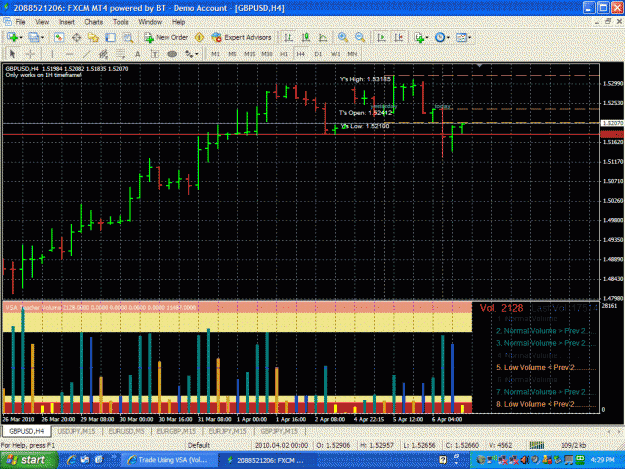This screenshot has width=625, height=469.
Task: Open the Periods clock dropdown
Action: coord(442,37)
